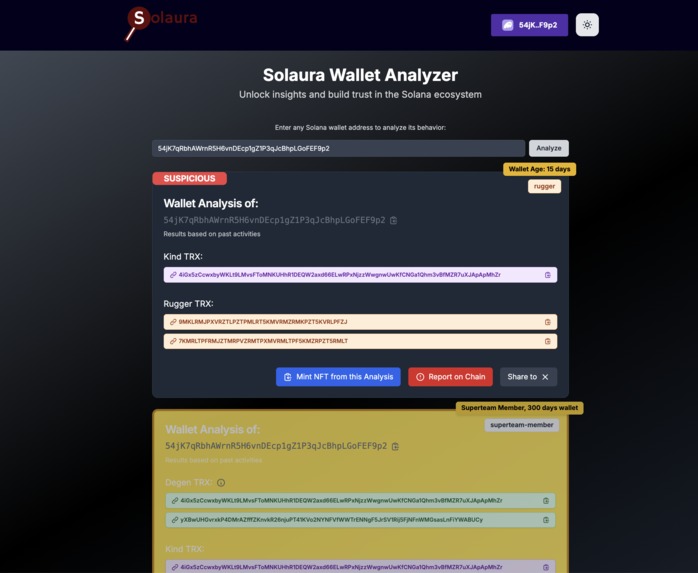The image size is (698, 573).
Task: Click Mint NFT from this Analysis
Action: [x=338, y=377]
